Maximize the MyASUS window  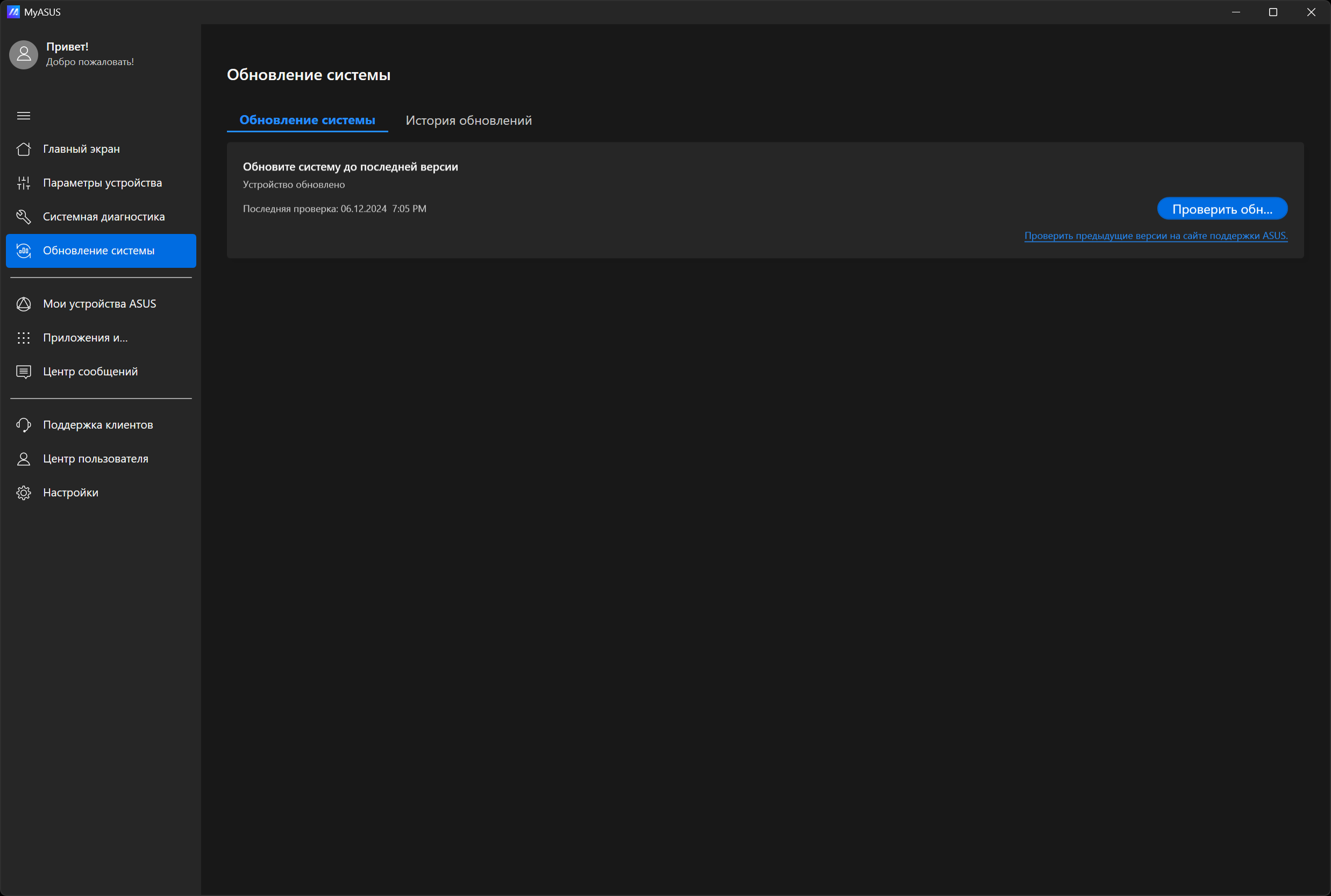[x=1273, y=12]
